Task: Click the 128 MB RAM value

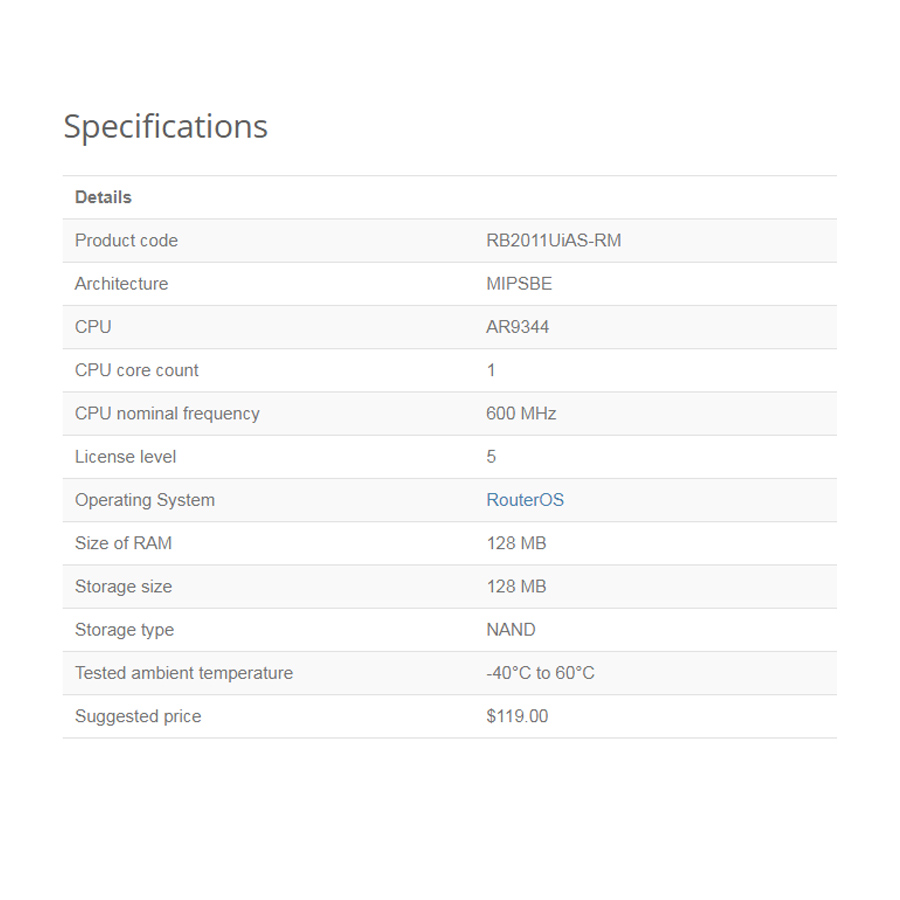Action: click(516, 543)
